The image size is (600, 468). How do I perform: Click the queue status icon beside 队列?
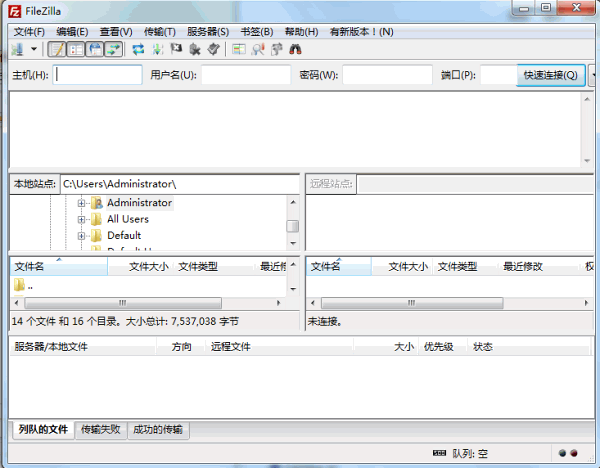click(439, 453)
